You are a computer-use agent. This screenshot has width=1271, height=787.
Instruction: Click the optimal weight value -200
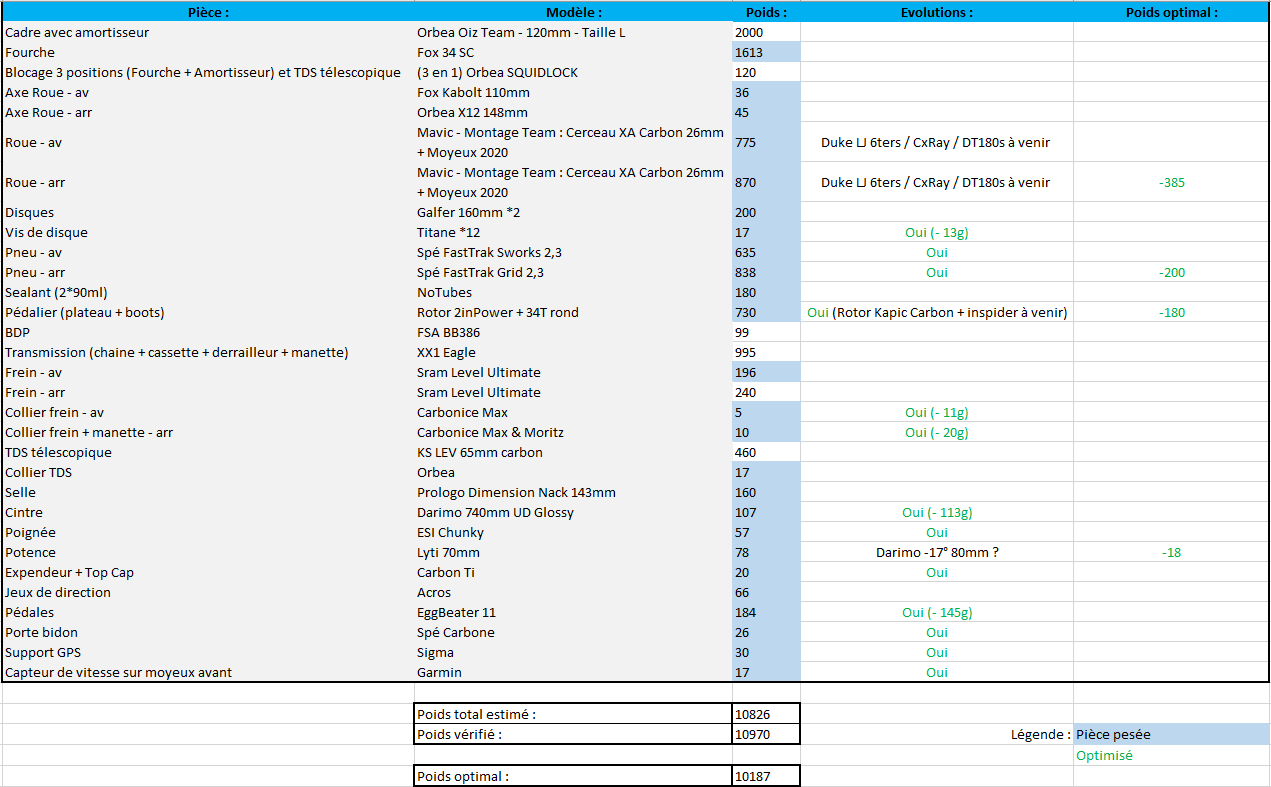point(1172,272)
